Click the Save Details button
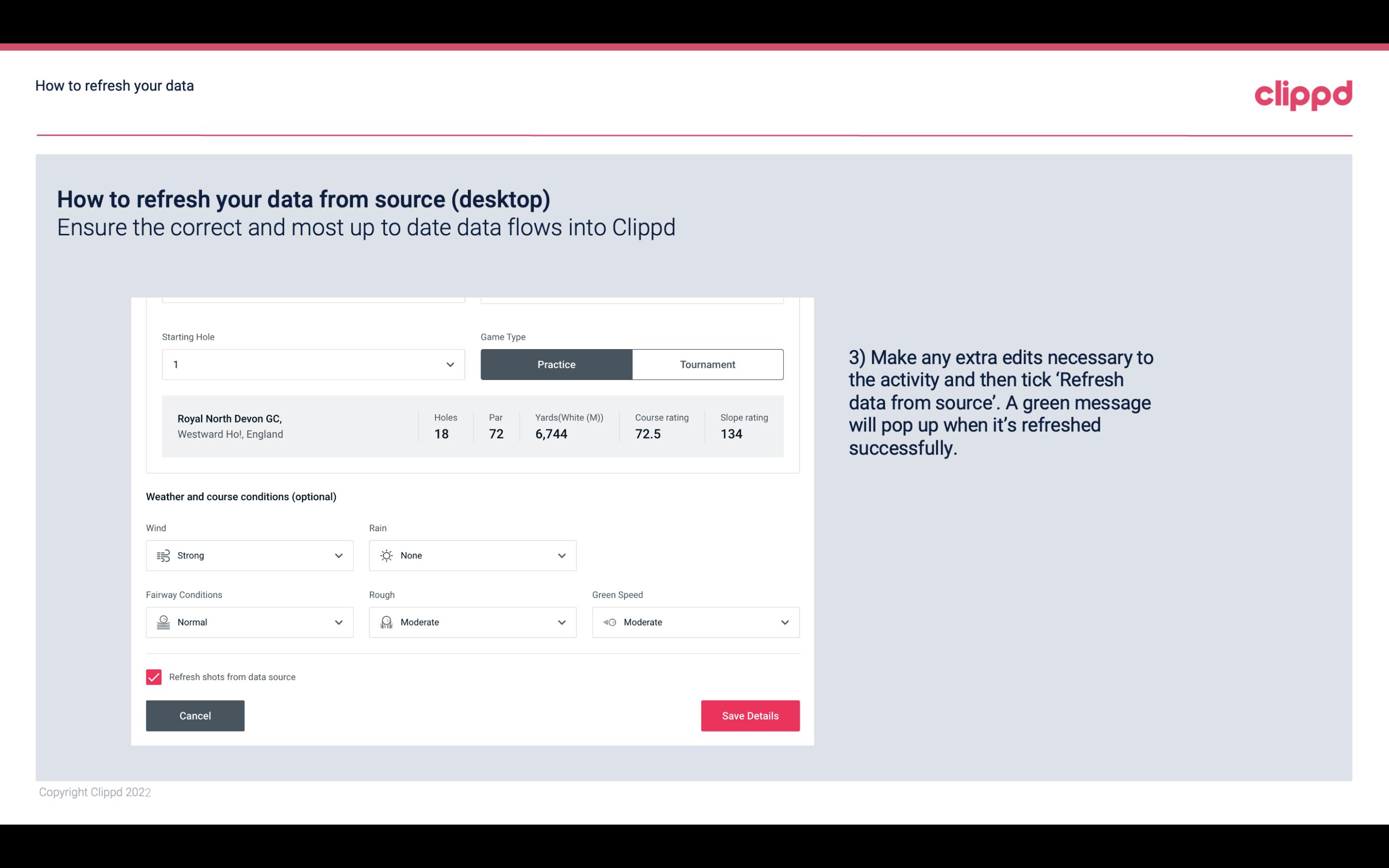The image size is (1389, 868). point(750,715)
